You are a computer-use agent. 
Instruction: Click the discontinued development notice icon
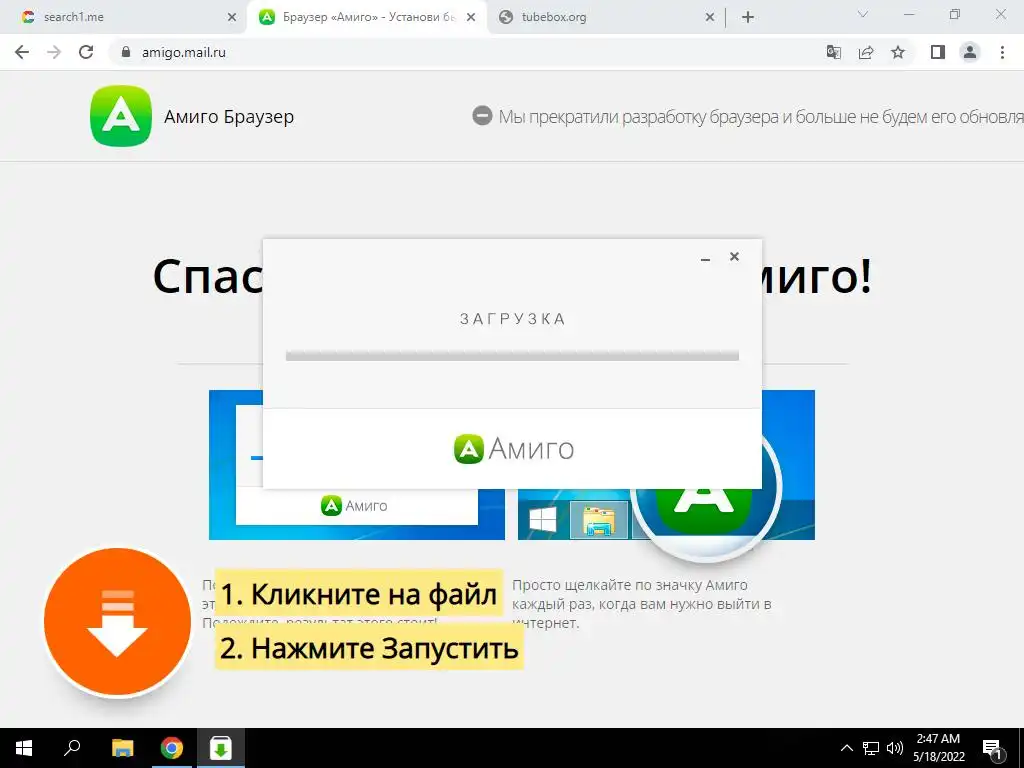(482, 116)
